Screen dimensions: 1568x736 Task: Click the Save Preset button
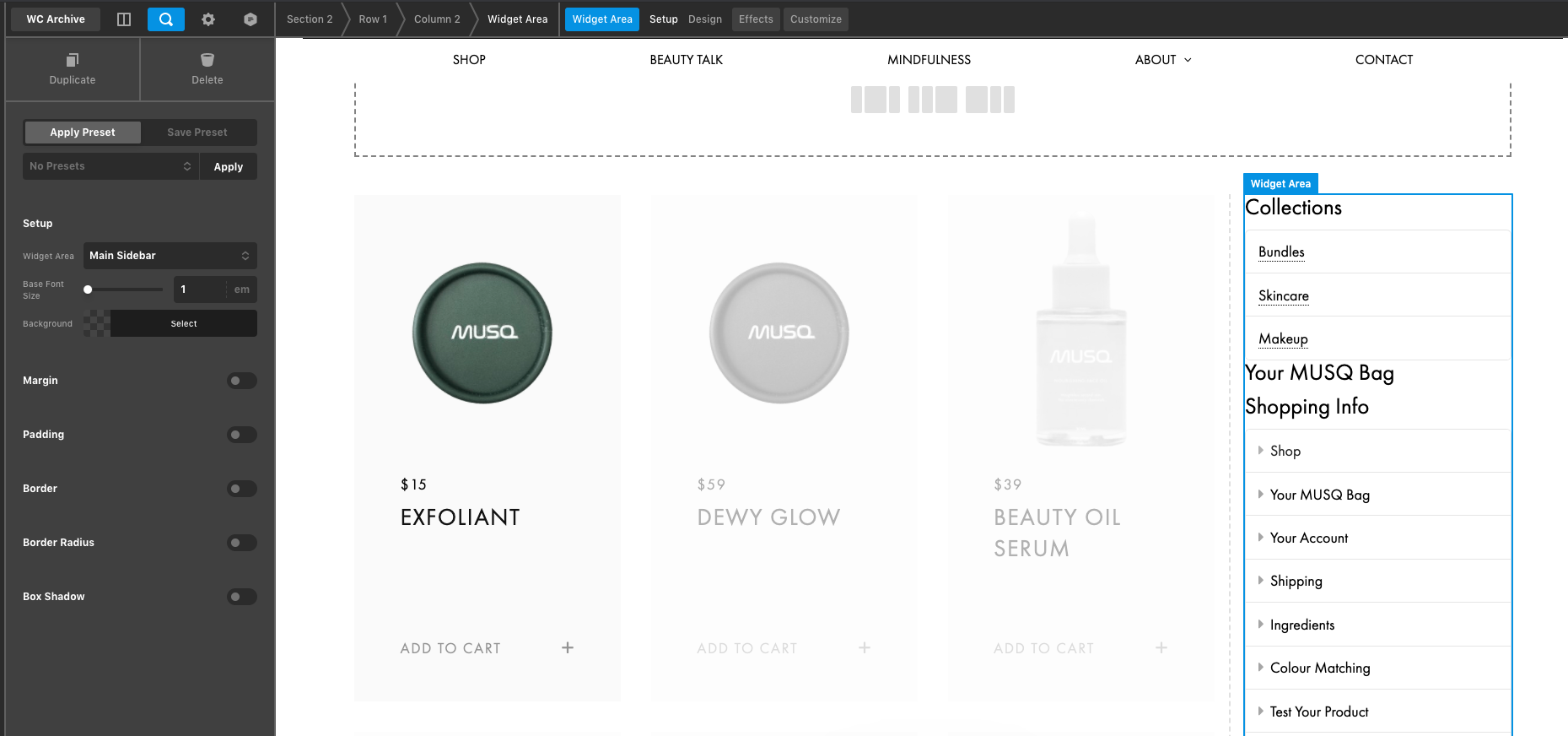click(x=197, y=133)
